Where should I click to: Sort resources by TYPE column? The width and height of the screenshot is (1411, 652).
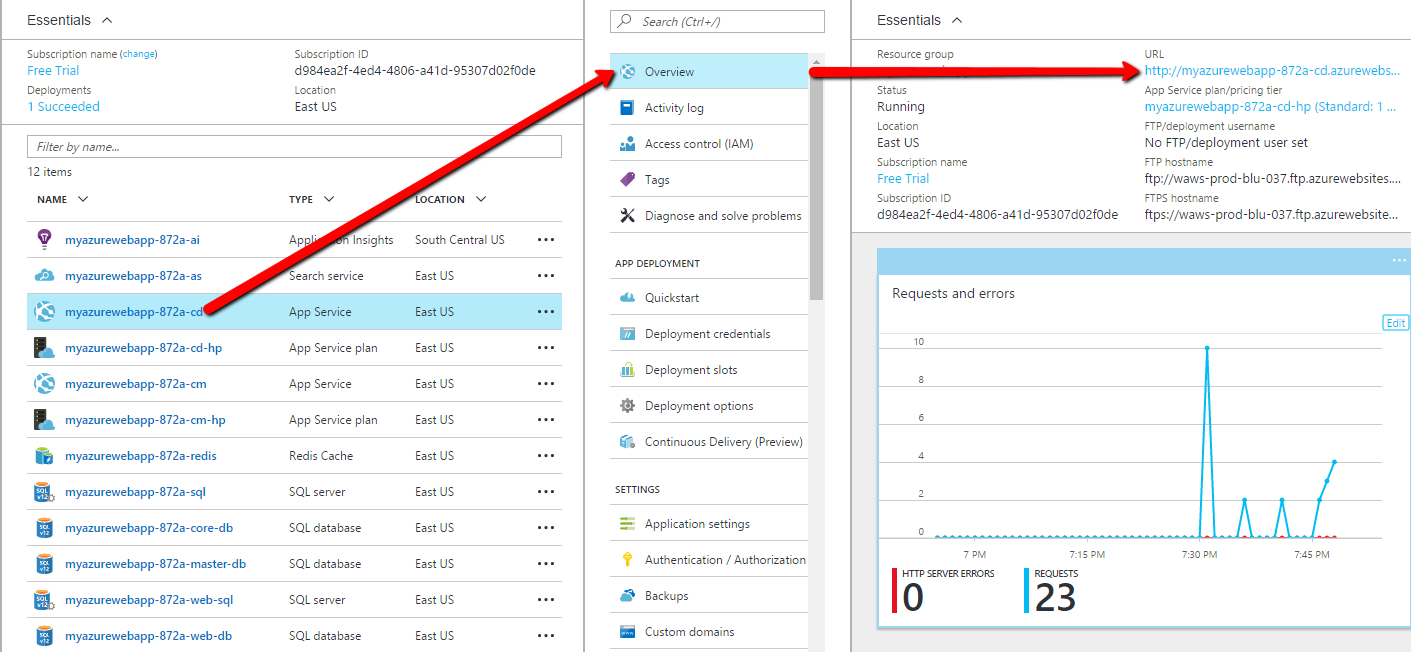point(311,199)
